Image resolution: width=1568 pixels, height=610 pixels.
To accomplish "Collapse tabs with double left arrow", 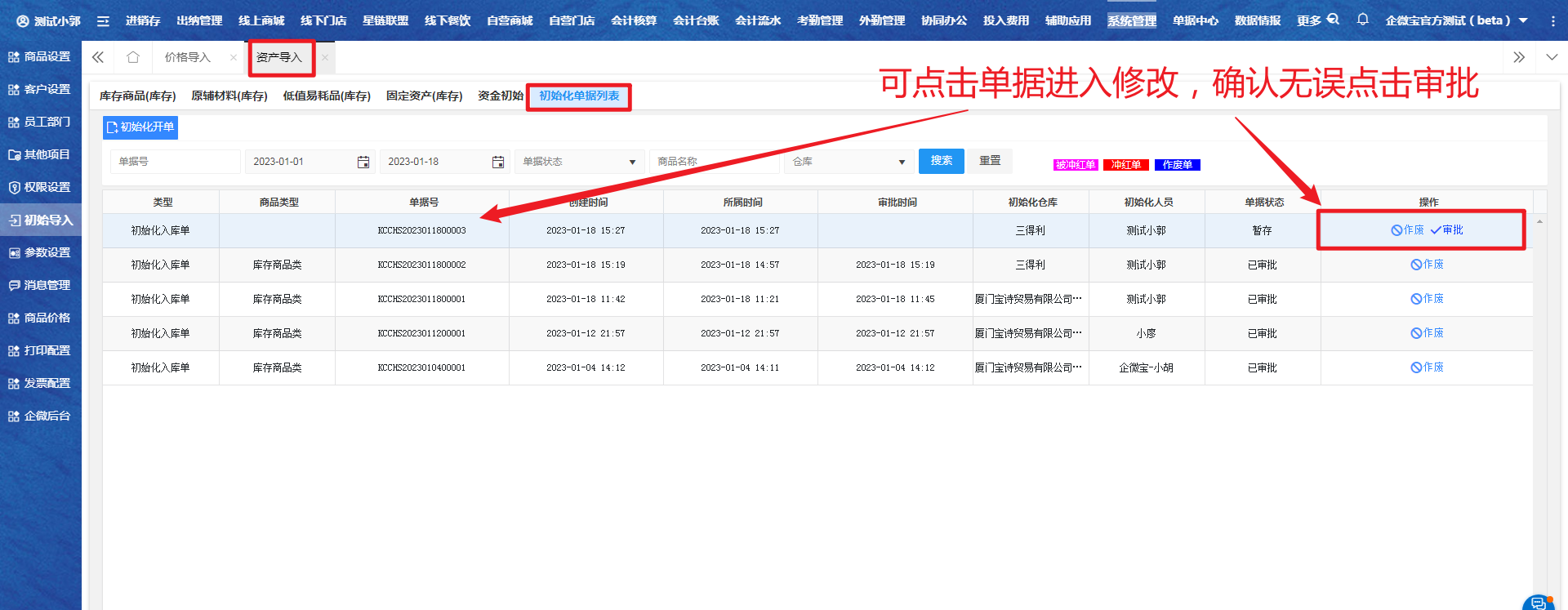I will pos(98,57).
